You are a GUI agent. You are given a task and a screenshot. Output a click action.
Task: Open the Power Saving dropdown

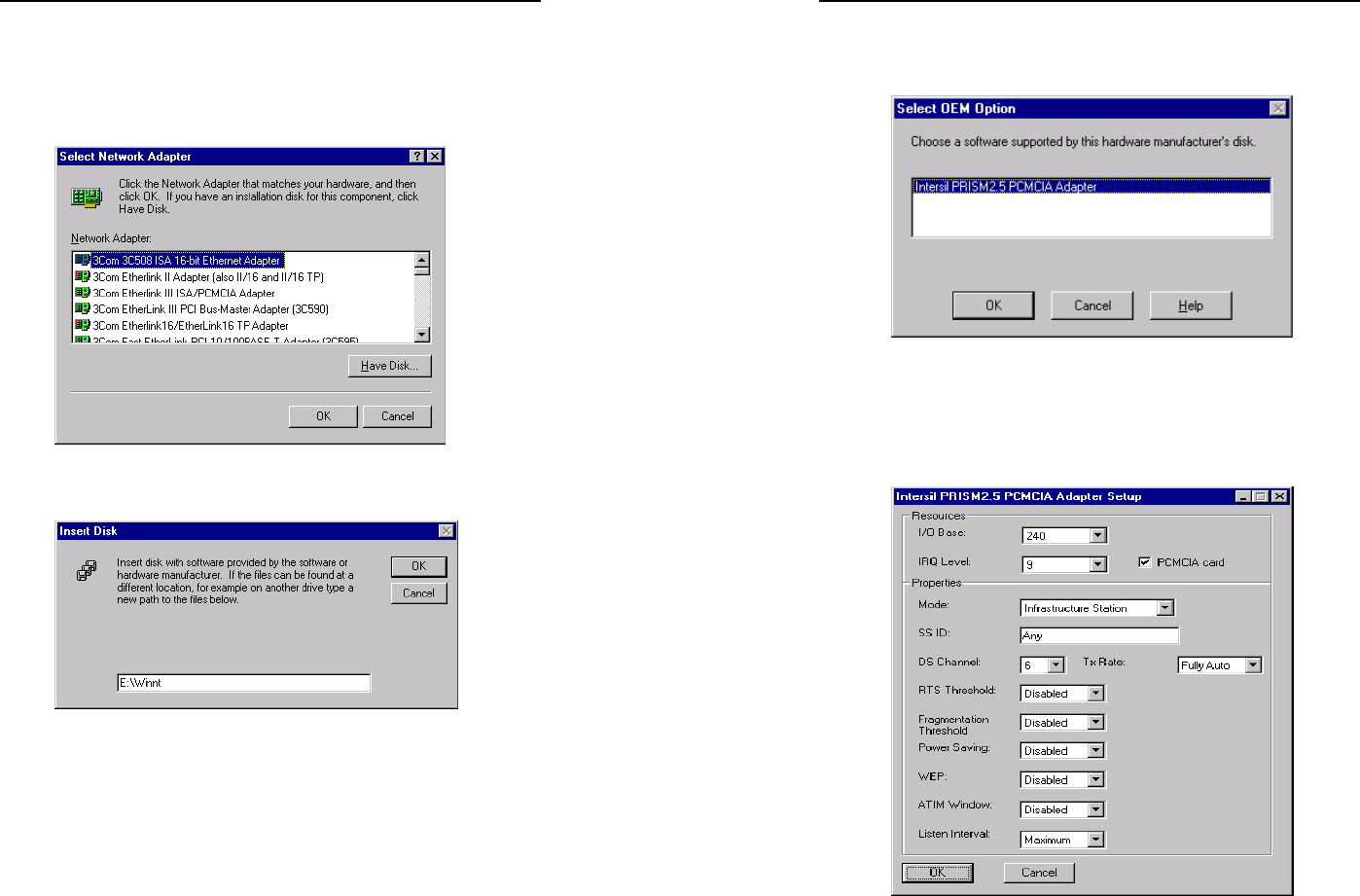(x=1096, y=751)
